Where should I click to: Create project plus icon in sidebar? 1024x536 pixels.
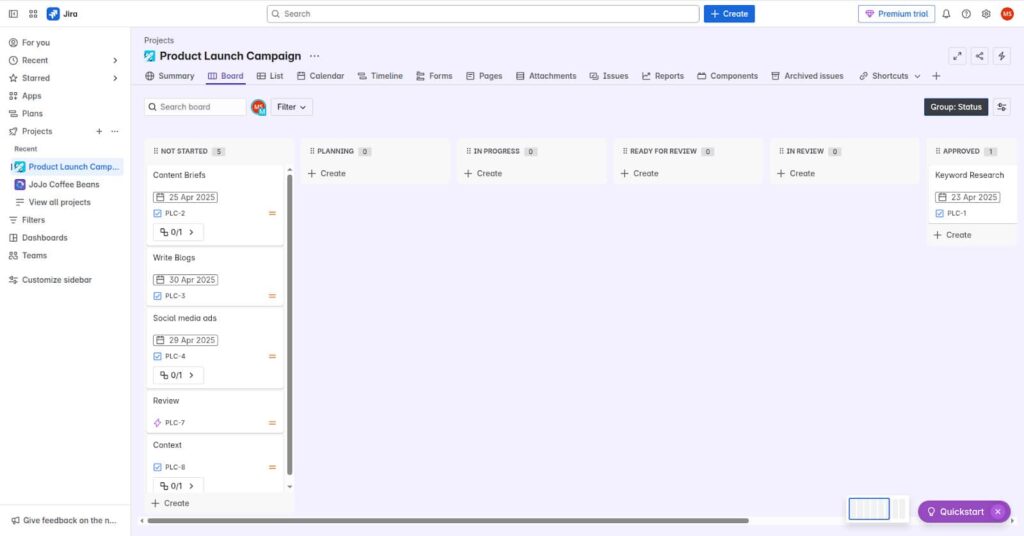tap(99, 131)
